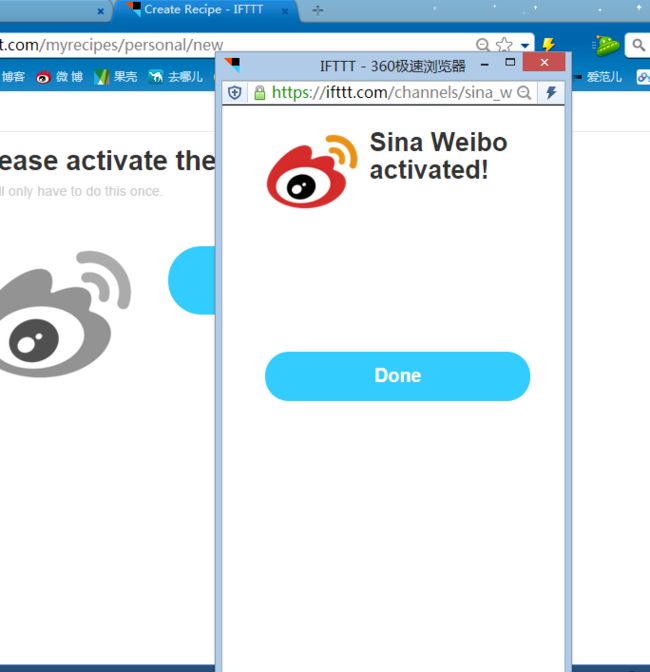The height and width of the screenshot is (672, 650).
Task: Click the green spaceship extension icon
Action: pyautogui.click(x=606, y=45)
